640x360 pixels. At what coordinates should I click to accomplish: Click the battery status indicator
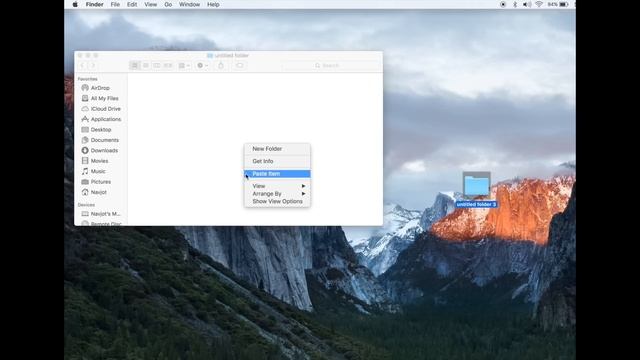pyautogui.click(x=558, y=4)
